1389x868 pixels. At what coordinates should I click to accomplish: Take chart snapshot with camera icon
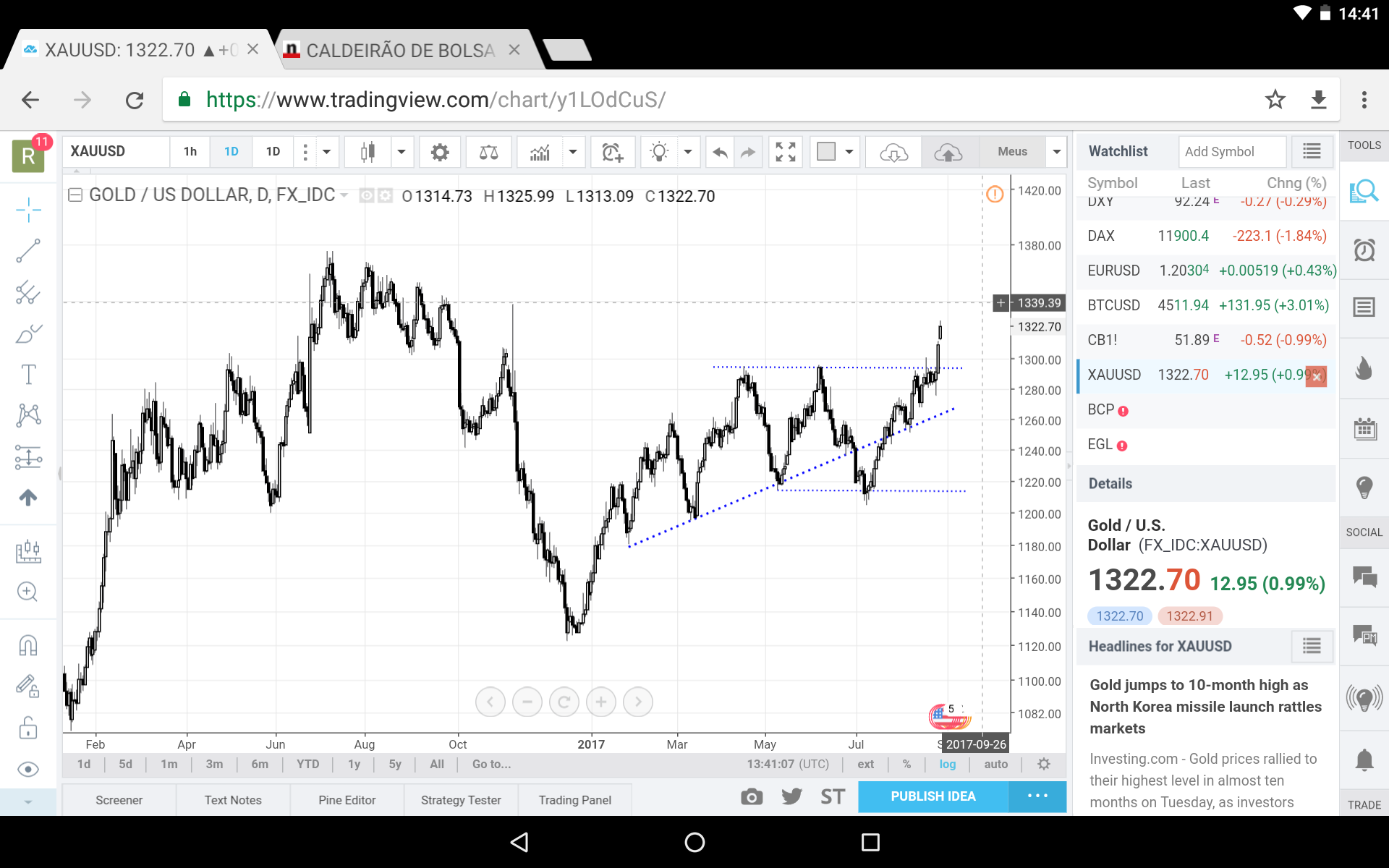click(x=752, y=796)
